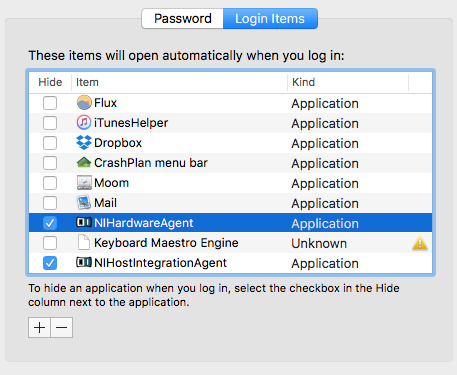Tick Hide checkbox for CrashPlan menu bar
The image size is (457, 375).
[50, 163]
